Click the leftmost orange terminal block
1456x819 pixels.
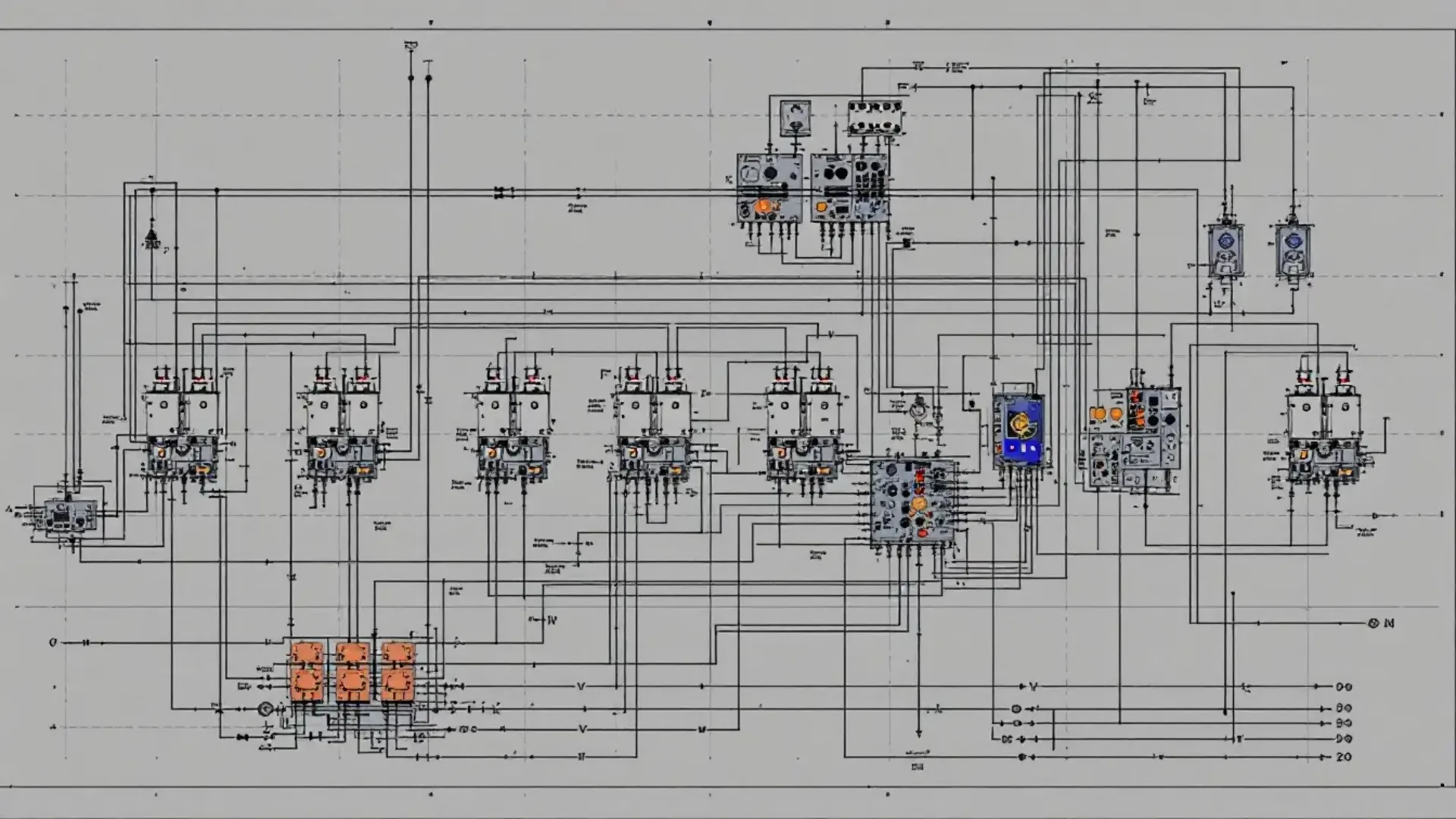click(307, 672)
